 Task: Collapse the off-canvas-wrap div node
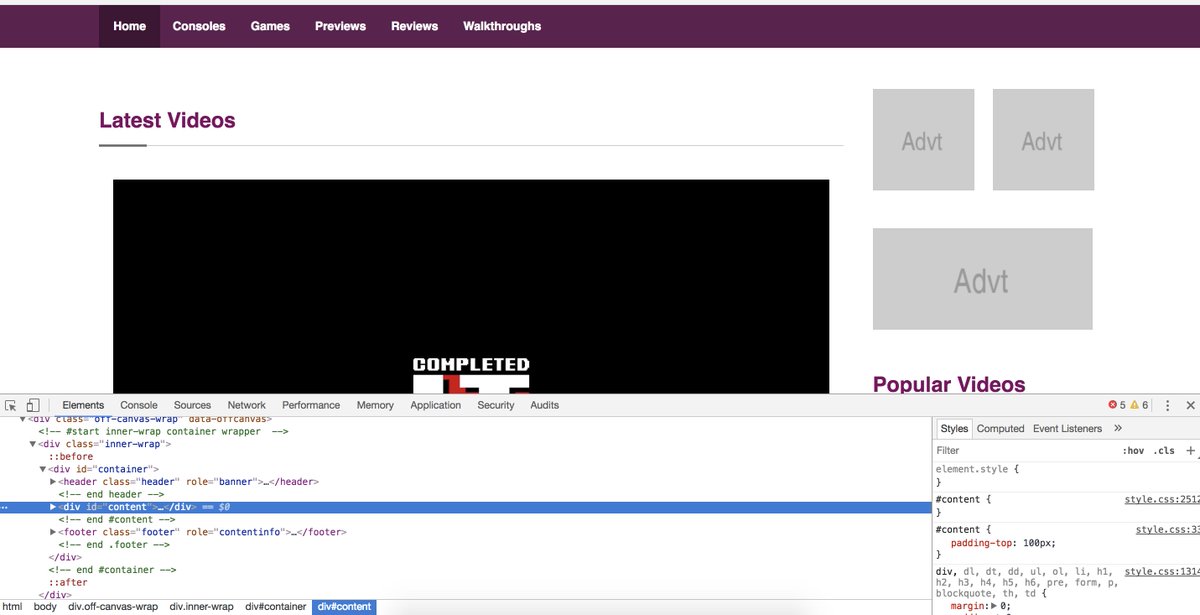[x=23, y=419]
